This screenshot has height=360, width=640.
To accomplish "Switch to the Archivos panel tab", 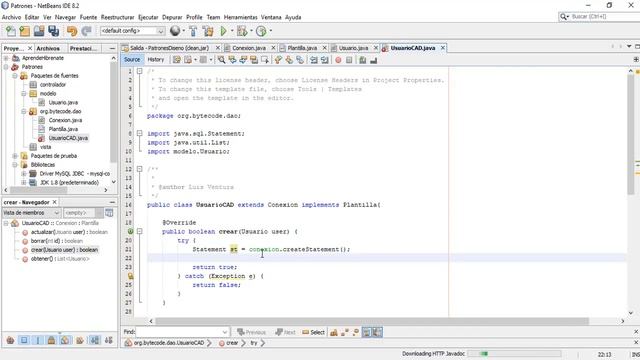I will pyautogui.click(x=48, y=48).
